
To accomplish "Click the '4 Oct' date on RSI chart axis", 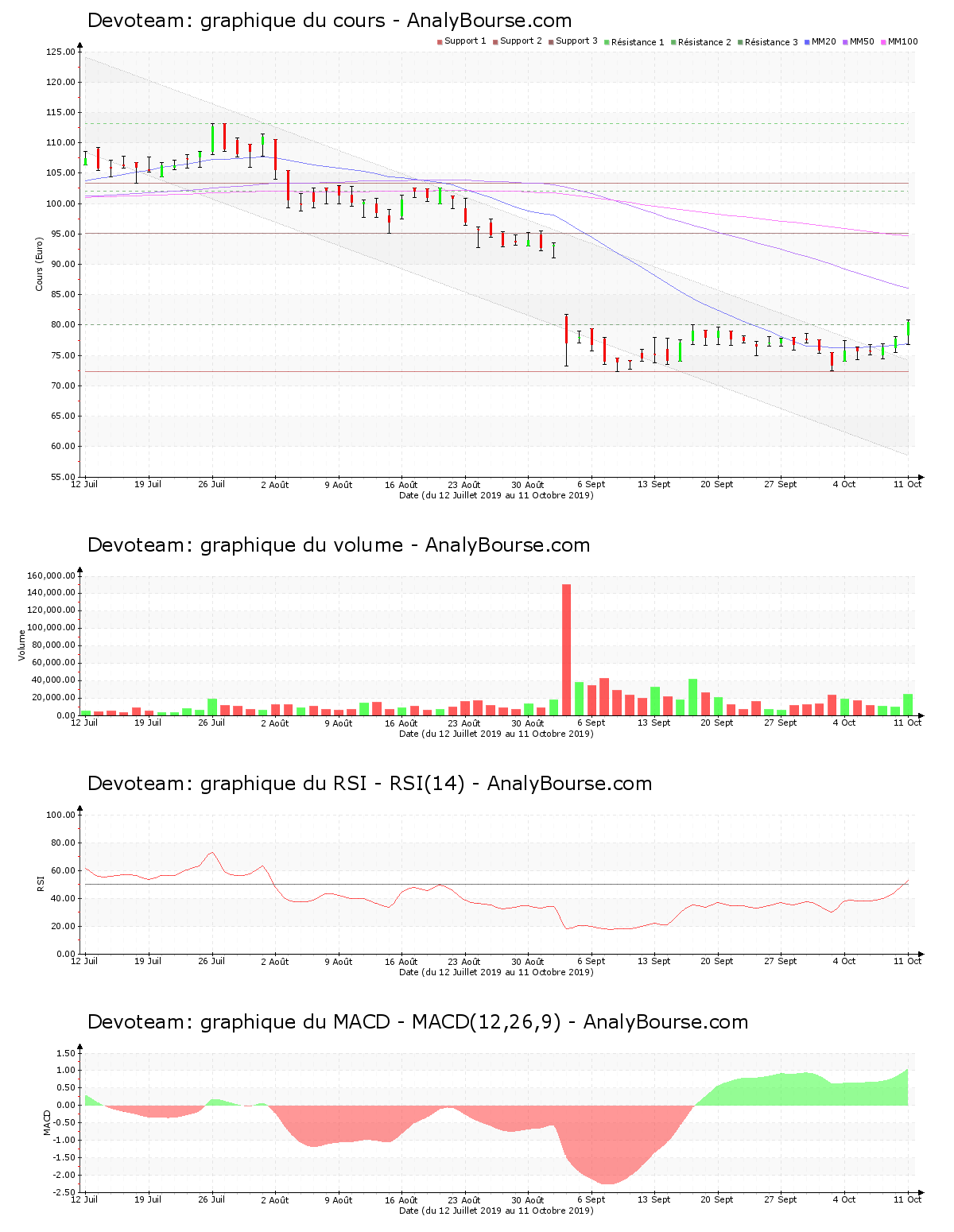I will coord(843,961).
